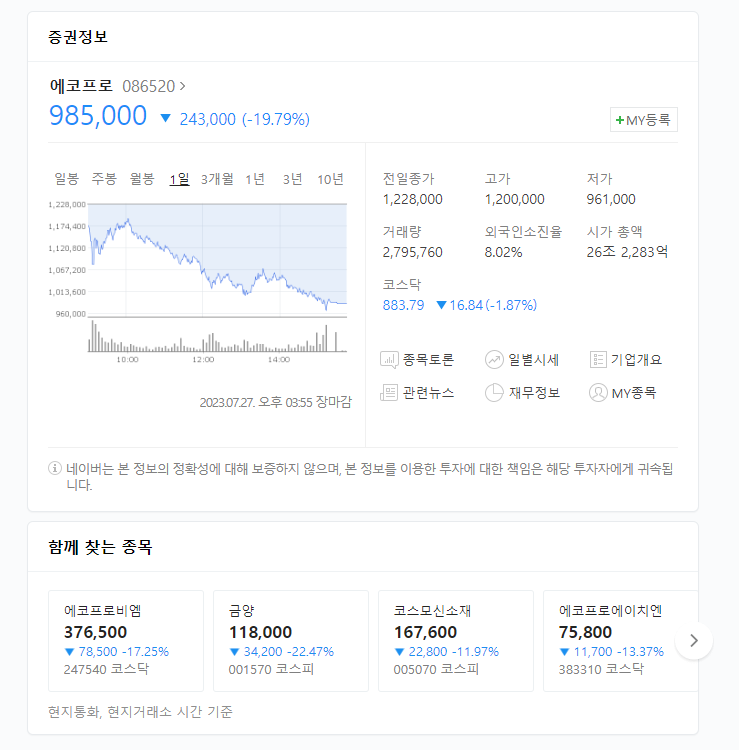The image size is (739, 750).
Task: Click the 전일종가 value 1,228,000
Action: [412, 199]
